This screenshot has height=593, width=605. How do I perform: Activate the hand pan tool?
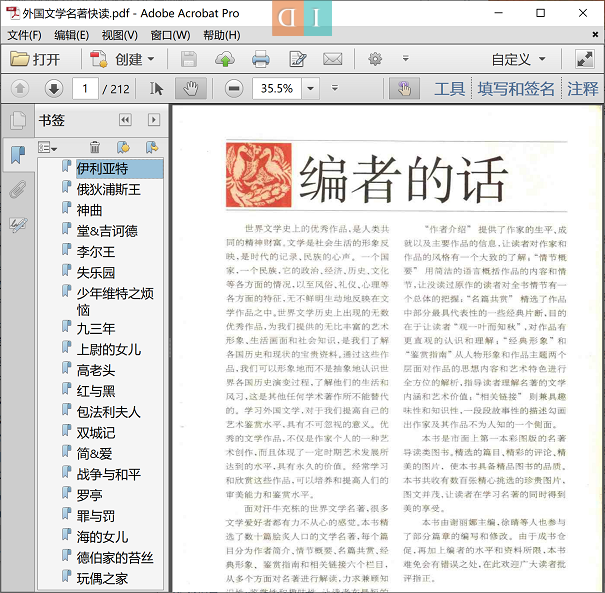pyautogui.click(x=191, y=89)
